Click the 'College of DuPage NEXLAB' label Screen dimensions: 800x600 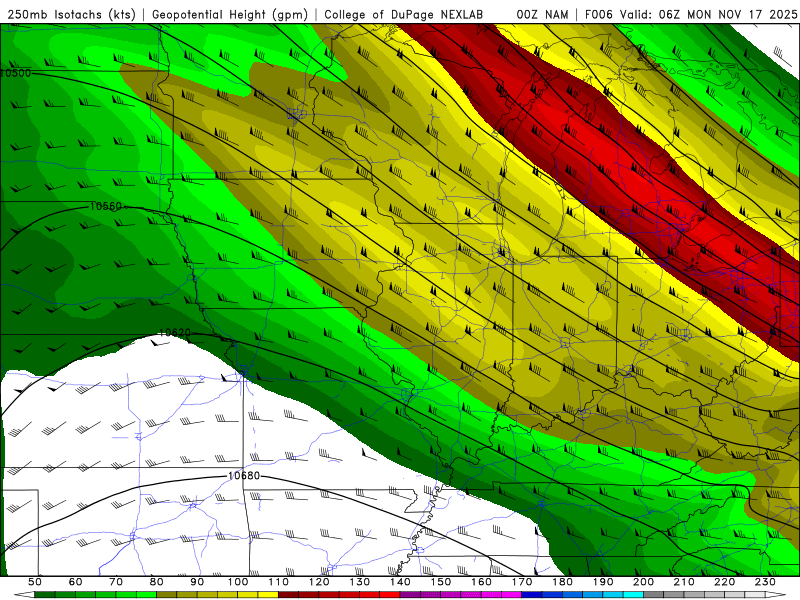coord(403,15)
